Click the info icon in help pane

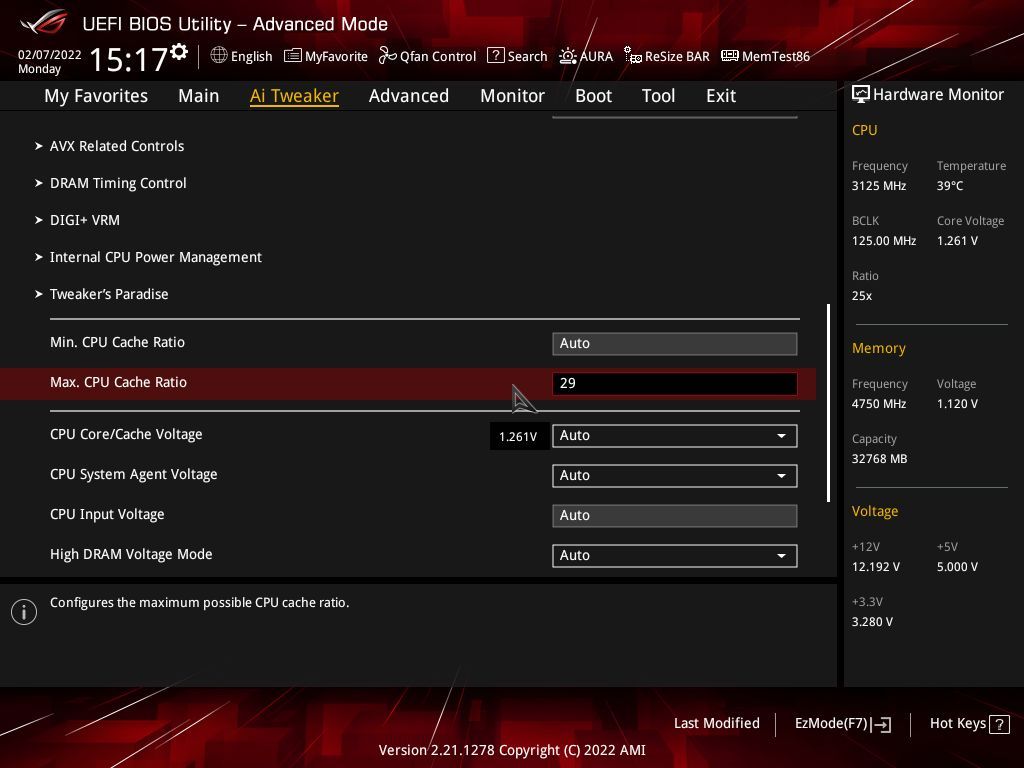pyautogui.click(x=24, y=612)
